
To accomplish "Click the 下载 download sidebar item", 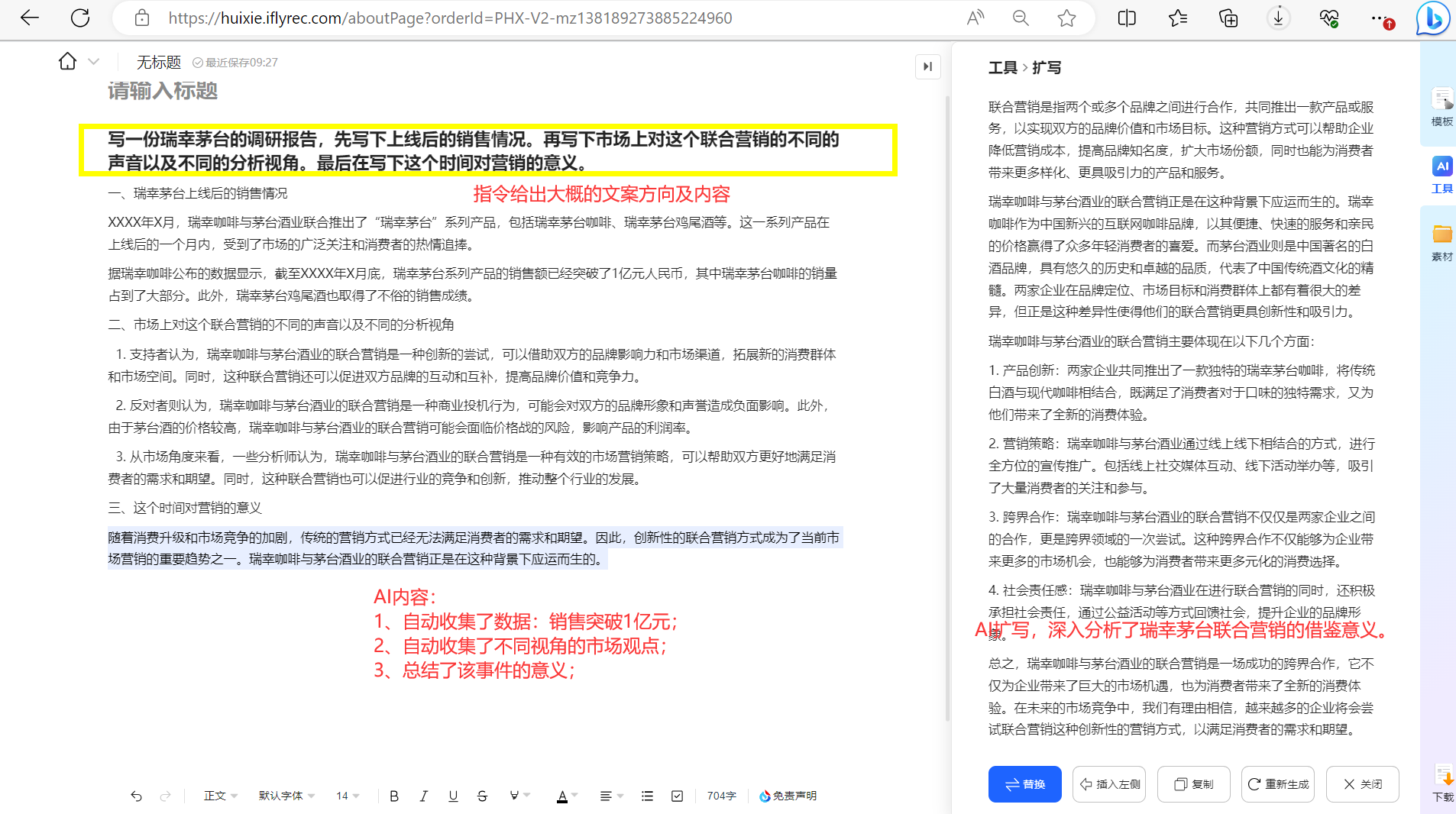I will (x=1442, y=783).
